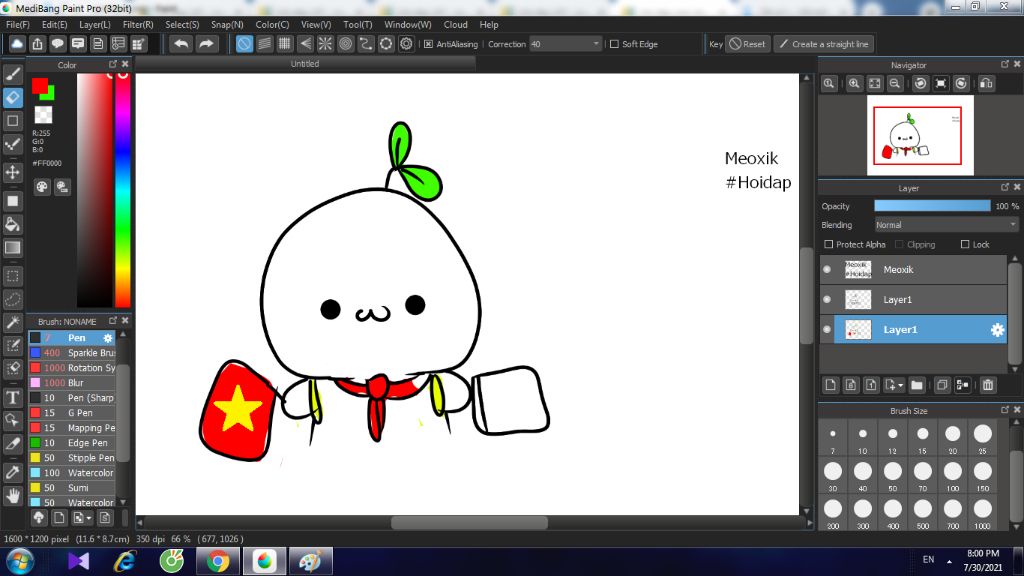Viewport: 1024px width, 576px height.
Task: Expand add-layer dropdown arrow in Layer panel
Action: tap(901, 385)
